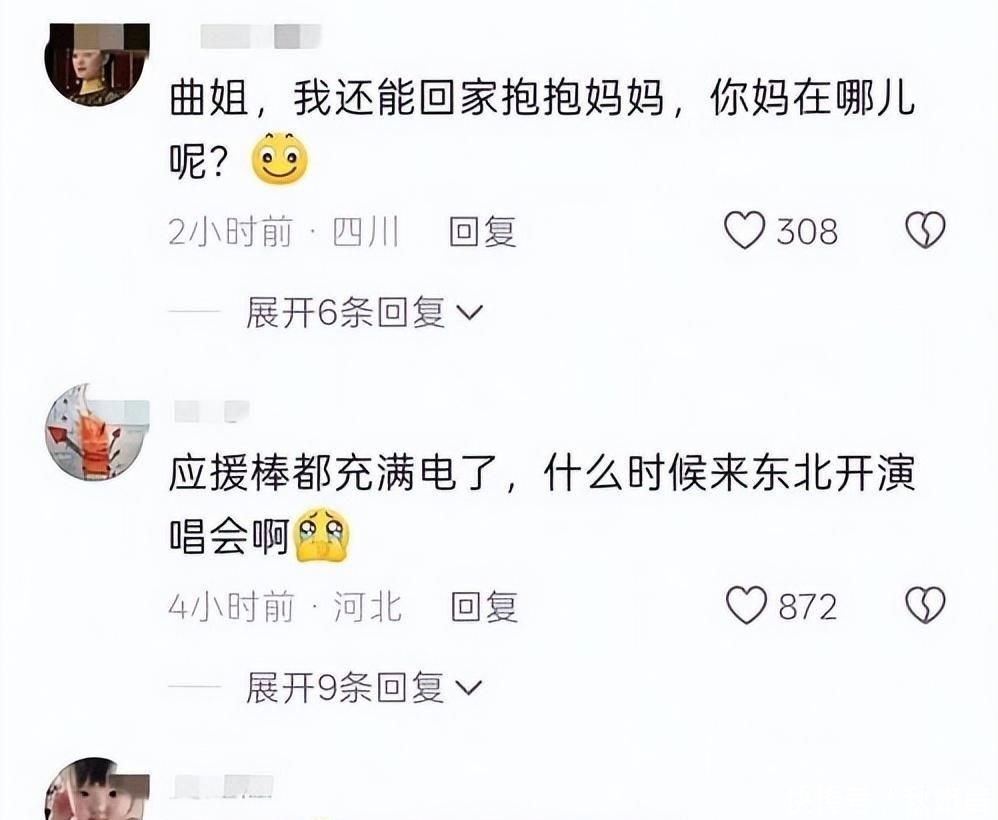The image size is (998, 820).
Task: Reply to the Sichuan comment
Action: point(482,231)
